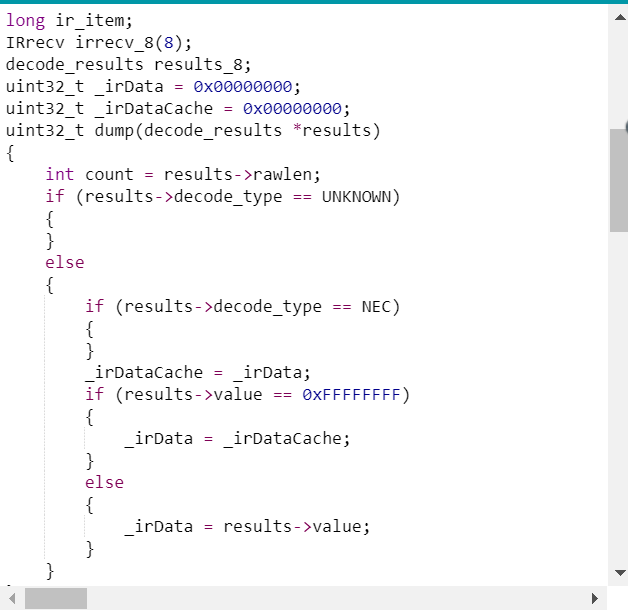Click the 'results->value == 0xFFFFFFFF' condition
Image resolution: width=628 pixels, height=610 pixels.
pos(248,395)
